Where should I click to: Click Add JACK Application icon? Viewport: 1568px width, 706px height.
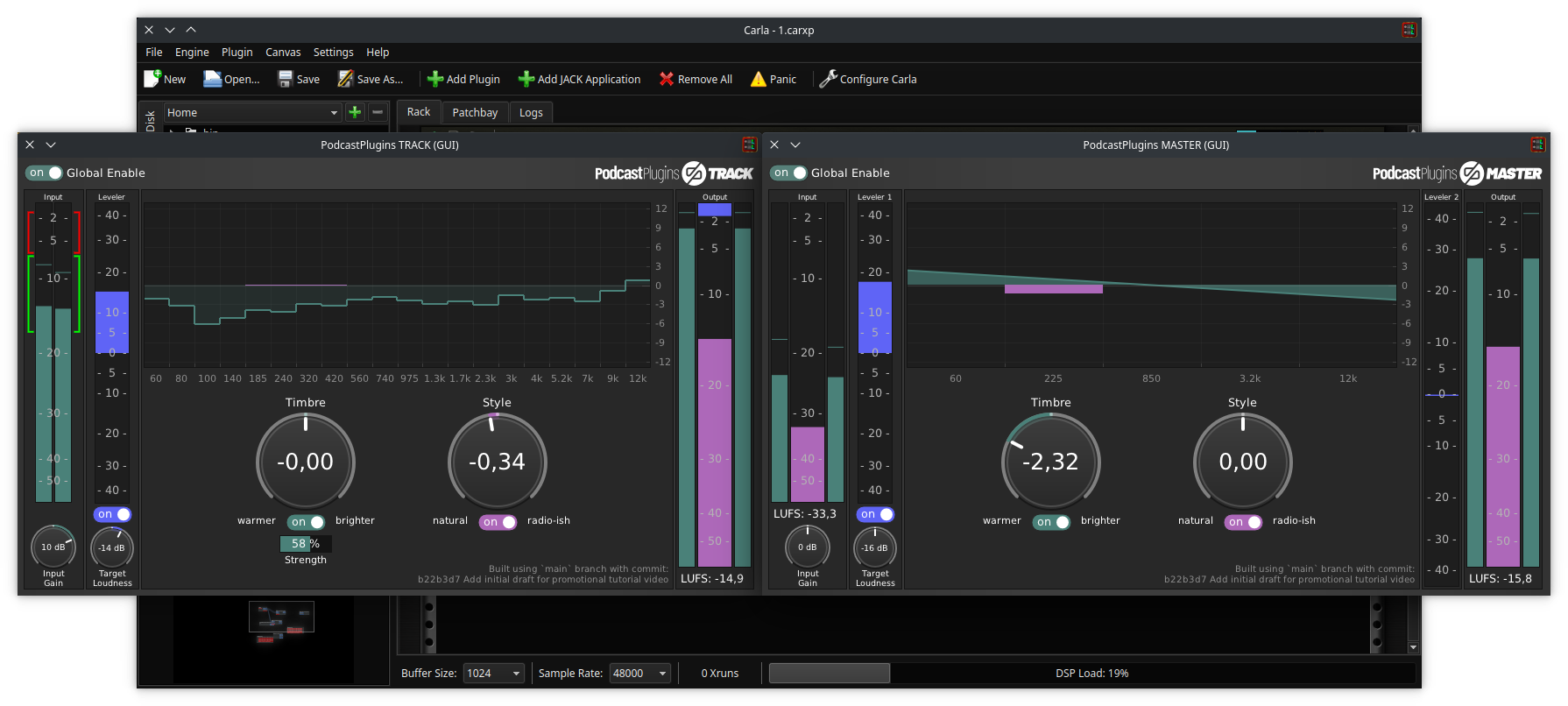526,79
